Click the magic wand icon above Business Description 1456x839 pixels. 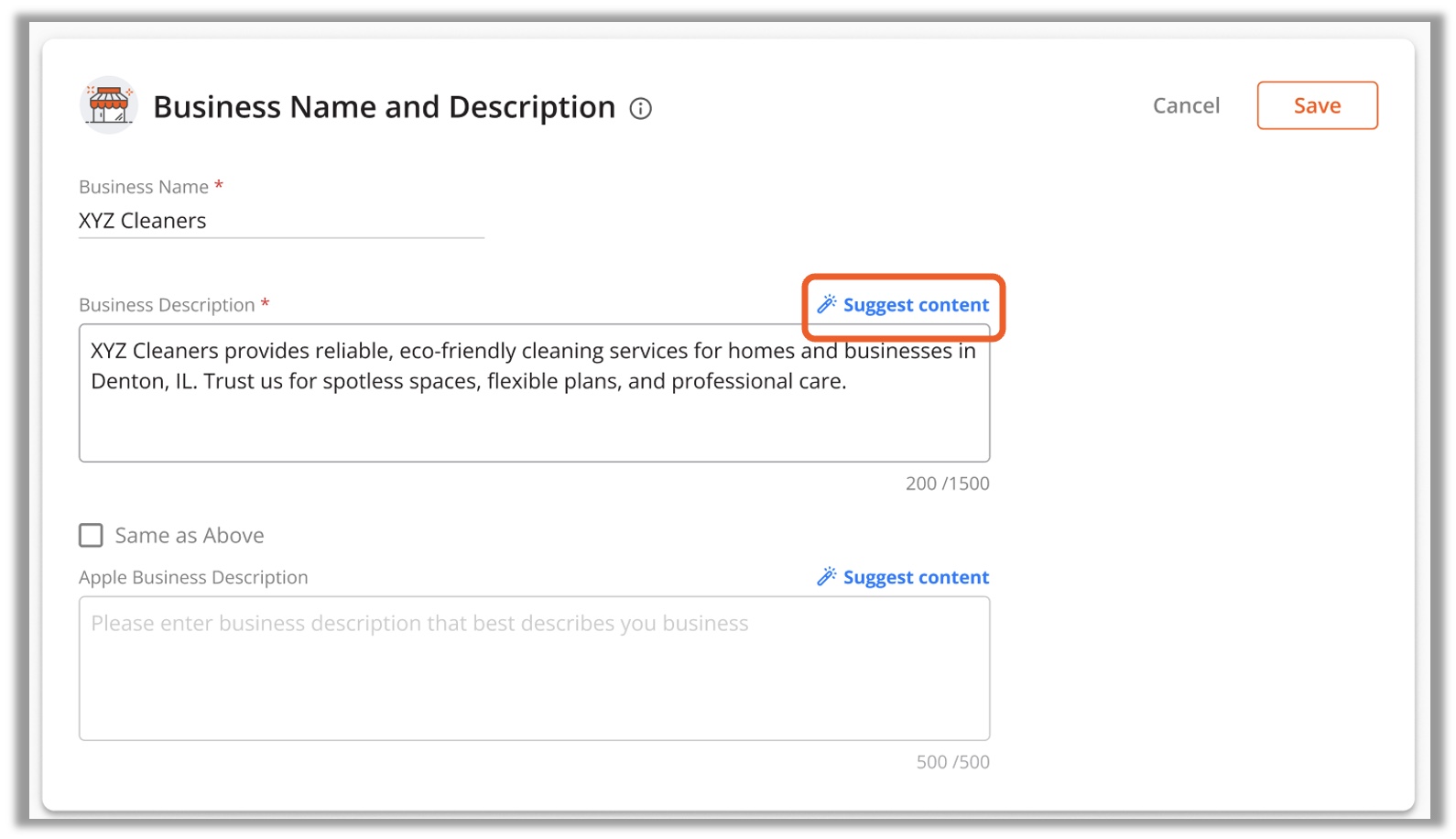827,304
